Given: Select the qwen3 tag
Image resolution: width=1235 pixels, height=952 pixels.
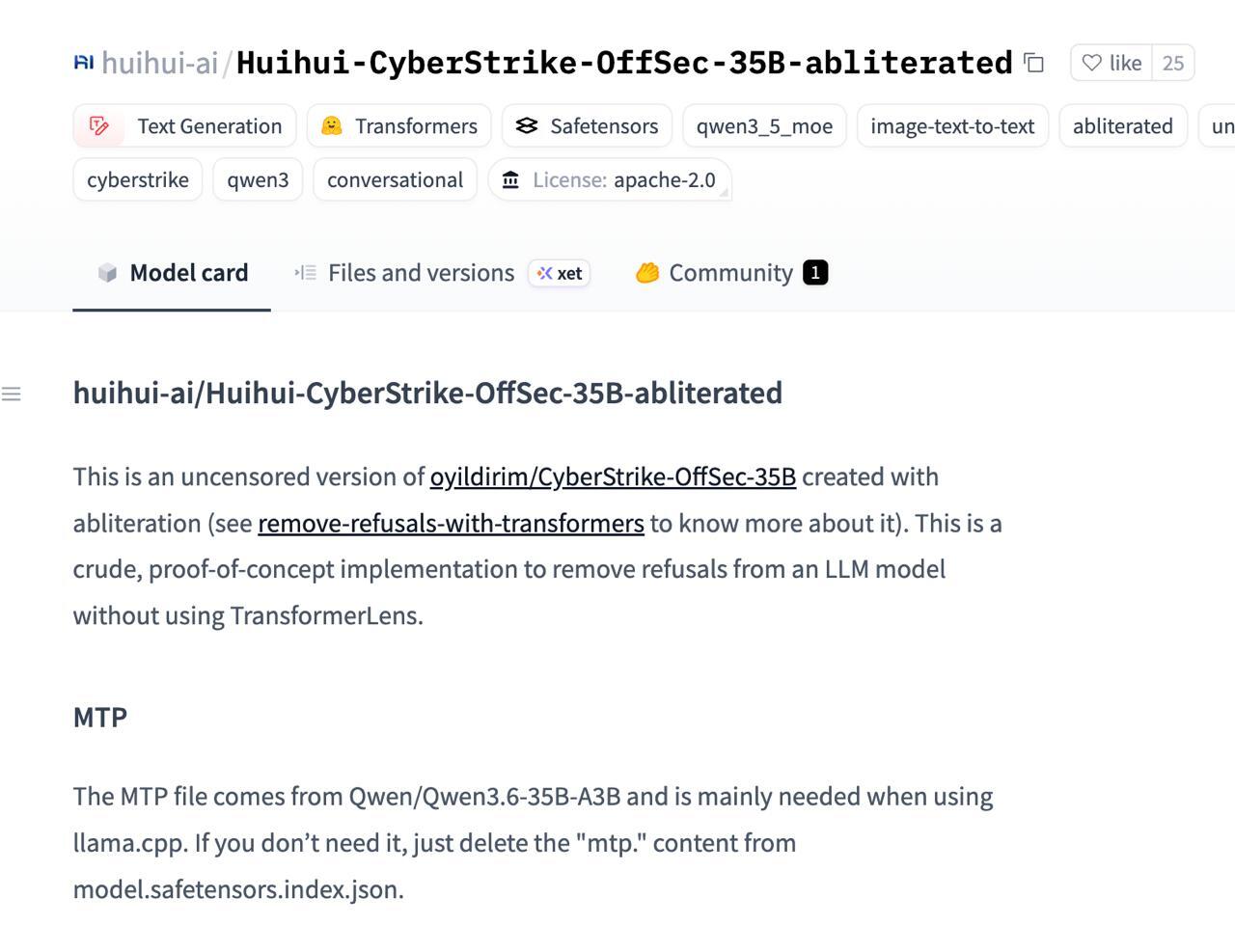Looking at the screenshot, I should tap(258, 180).
